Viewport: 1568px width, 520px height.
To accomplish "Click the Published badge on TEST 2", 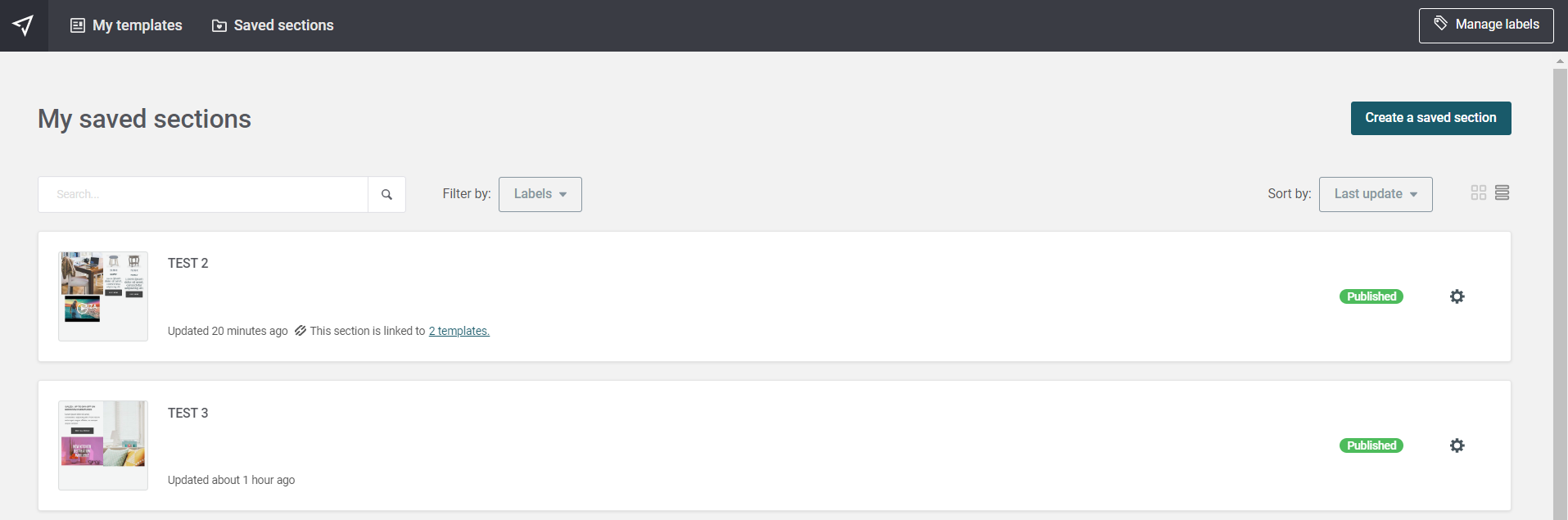I will [x=1371, y=296].
